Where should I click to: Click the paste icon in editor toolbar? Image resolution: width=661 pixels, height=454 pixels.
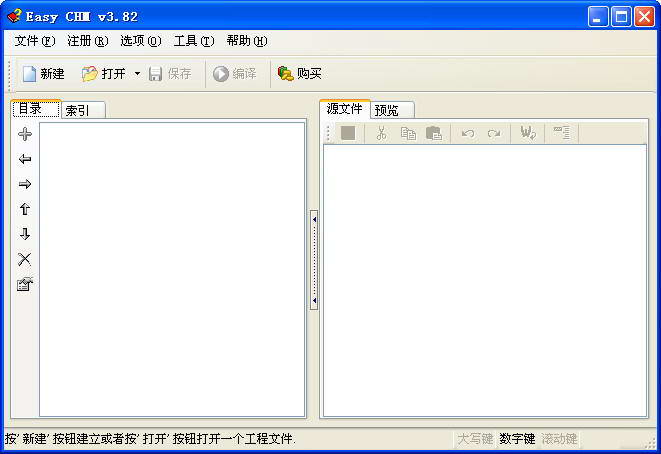433,133
